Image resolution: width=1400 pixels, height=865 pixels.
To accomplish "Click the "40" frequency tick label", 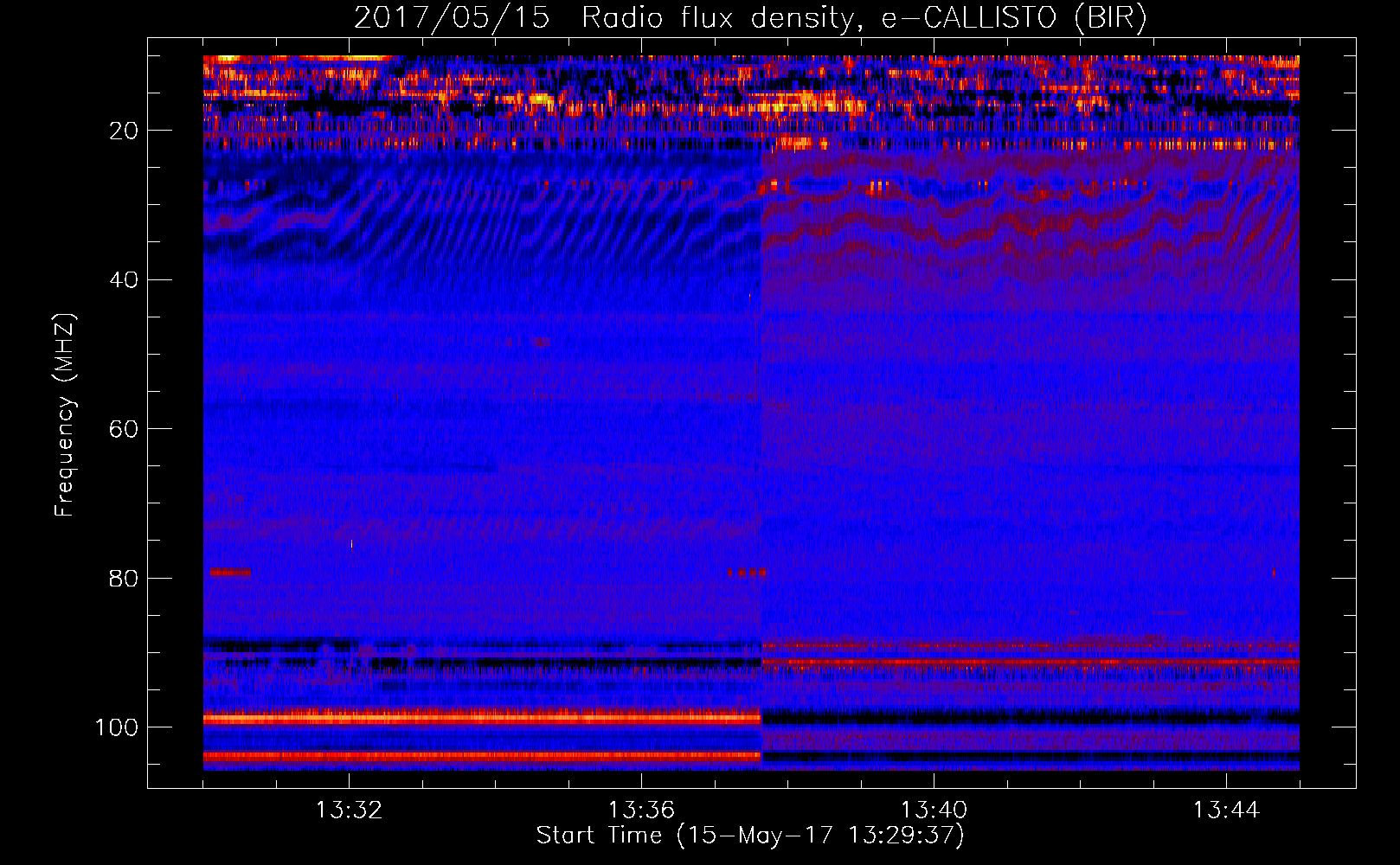I will point(125,280).
